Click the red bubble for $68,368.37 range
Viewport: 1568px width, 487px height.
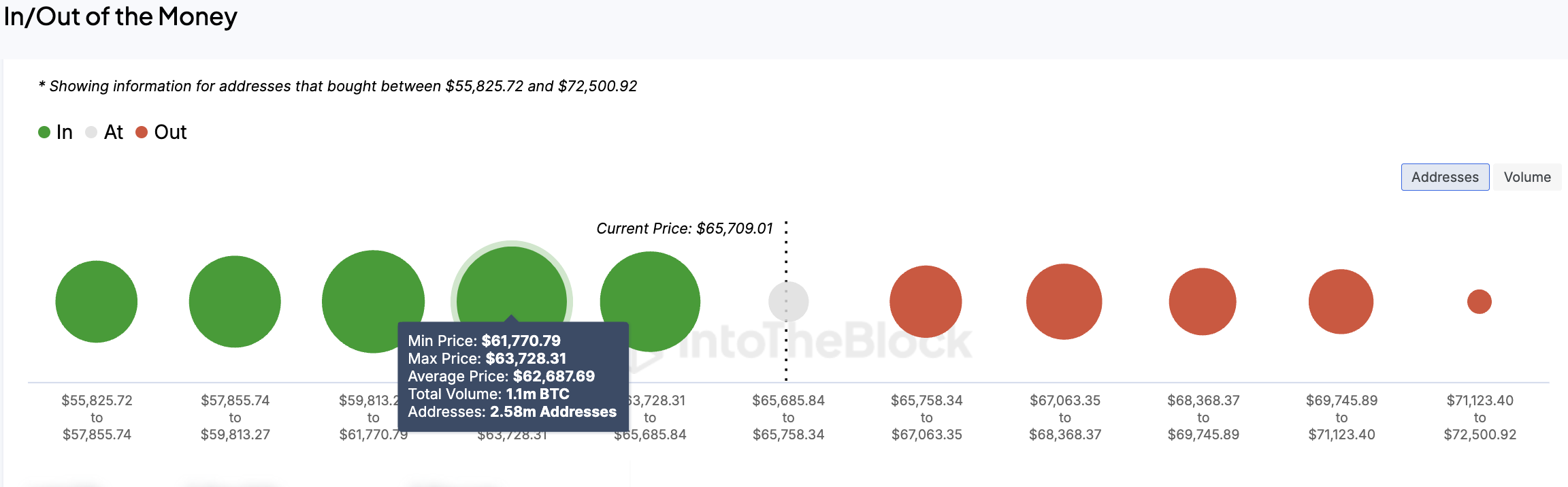1203,302
